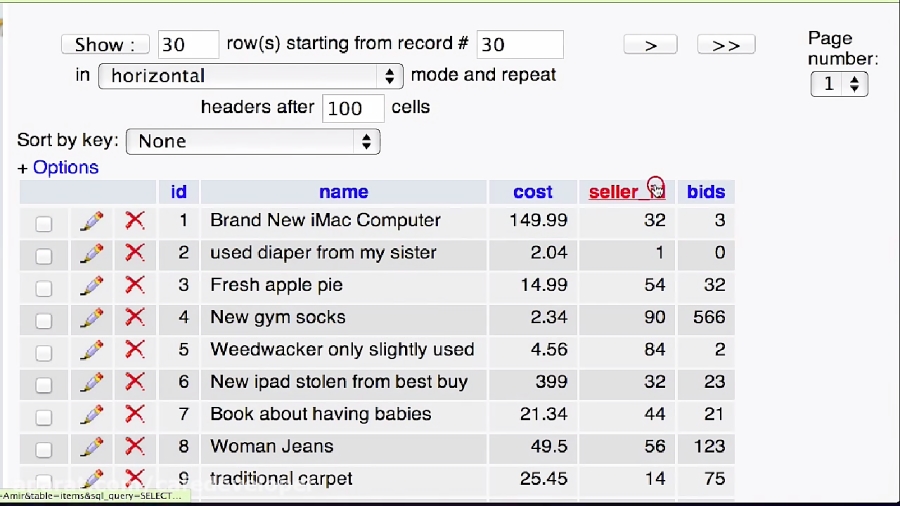Viewport: 900px width, 506px height.
Task: Go to last page with >> button
Action: tap(726, 45)
